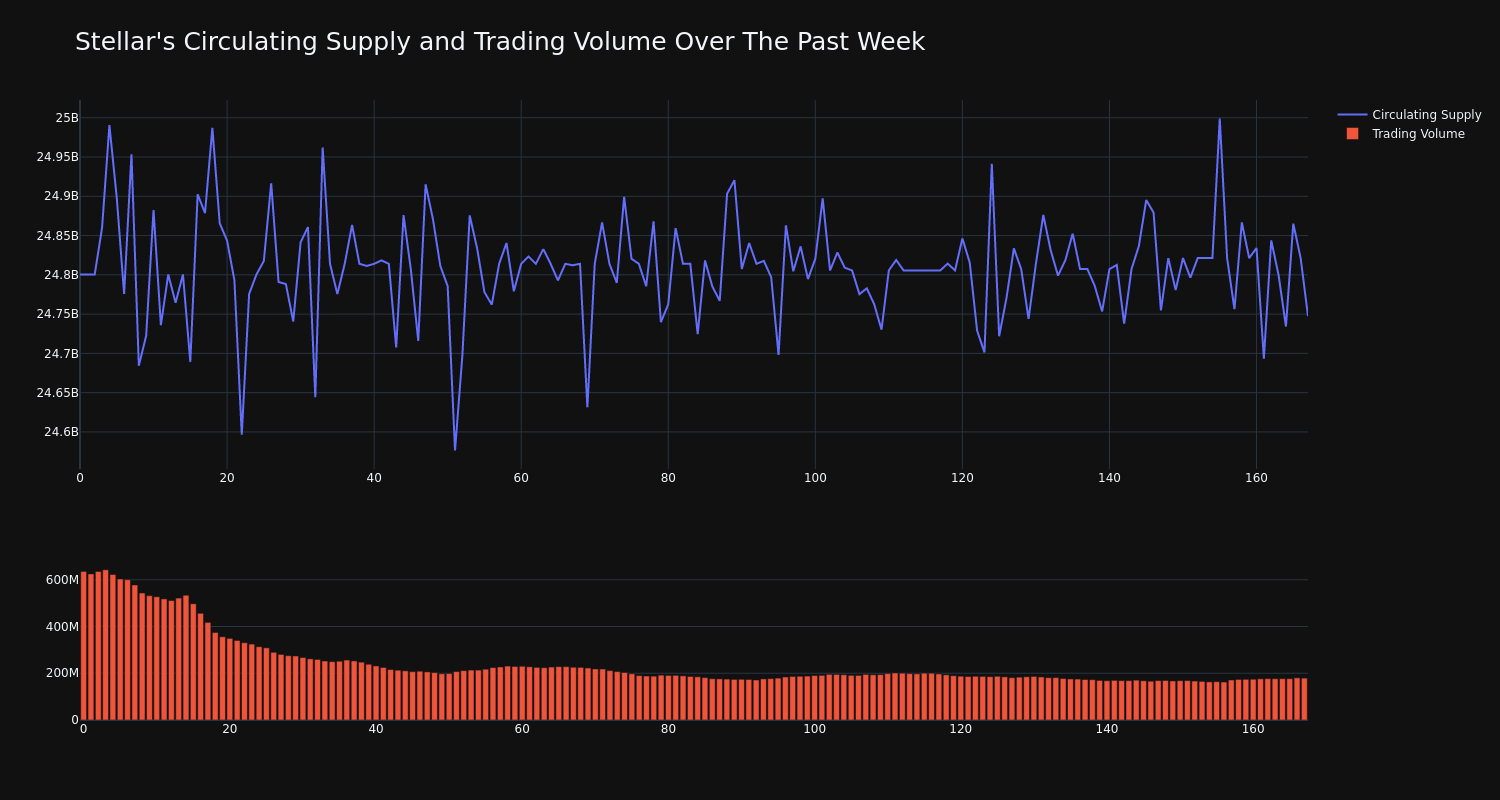
Task: Click the supply line lowest dip near hour 51
Action: (455, 449)
